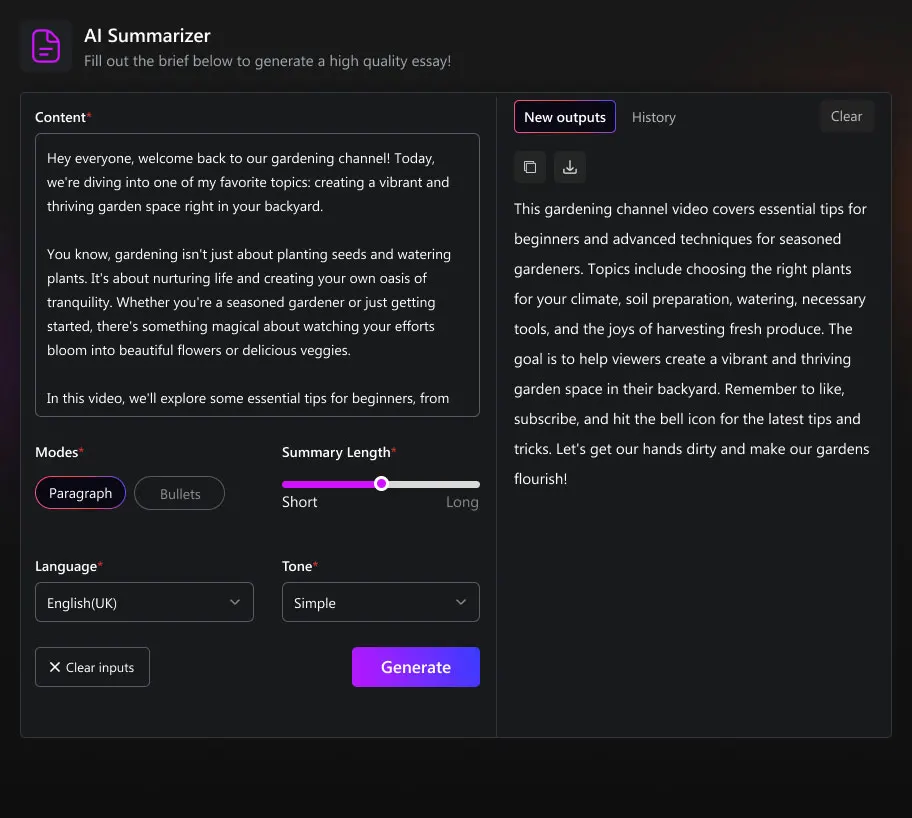Click the AI Summarizer document logo icon
912x818 pixels.
[46, 46]
